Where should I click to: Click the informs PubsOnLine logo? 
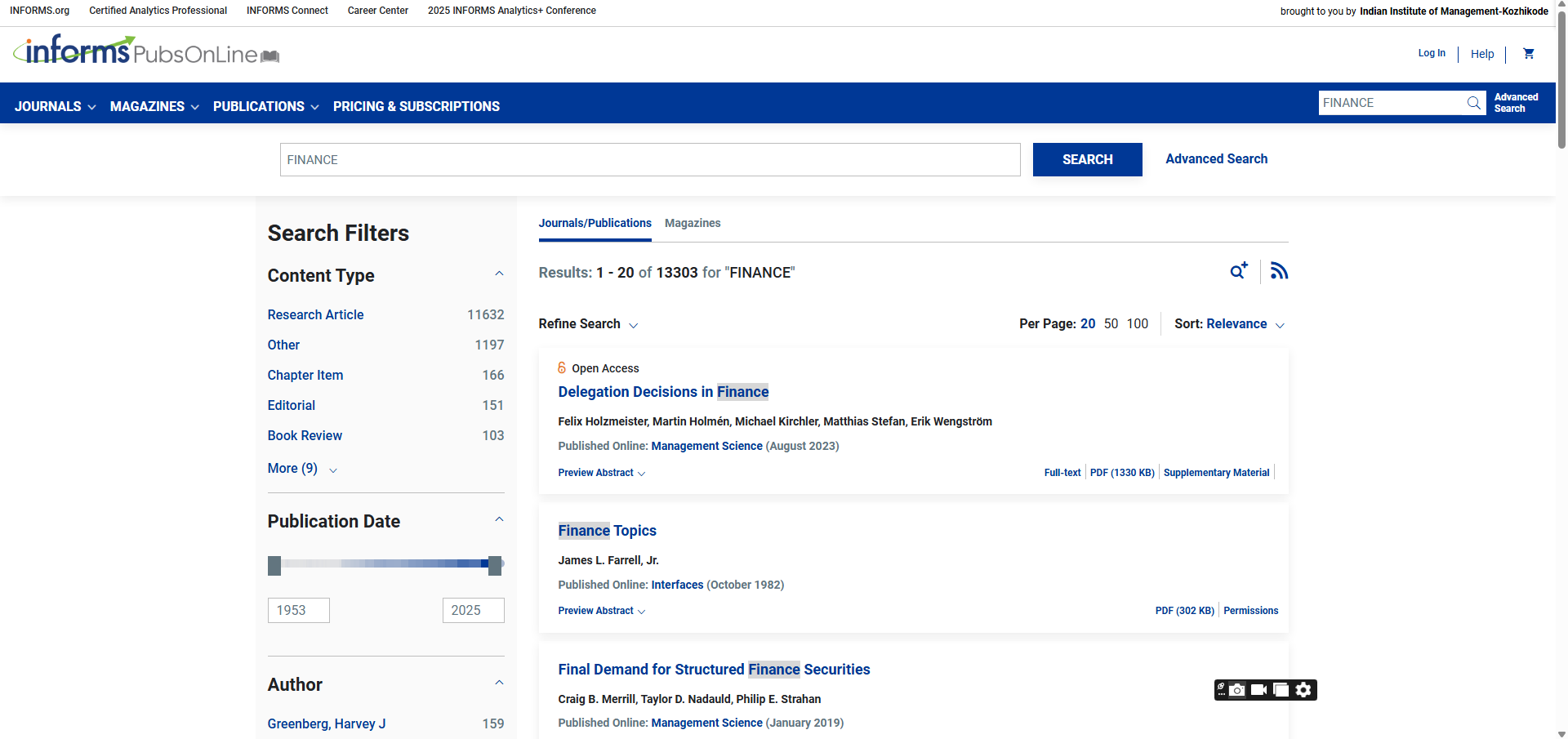pos(146,51)
